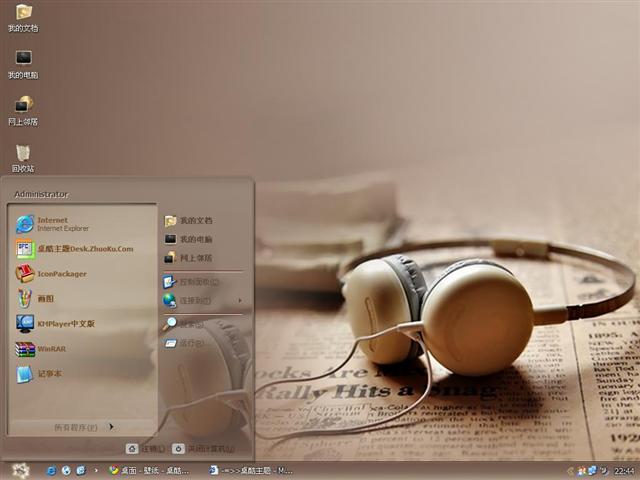Launch IconPackager from the Start menu
640x480 pixels.
click(x=60, y=274)
